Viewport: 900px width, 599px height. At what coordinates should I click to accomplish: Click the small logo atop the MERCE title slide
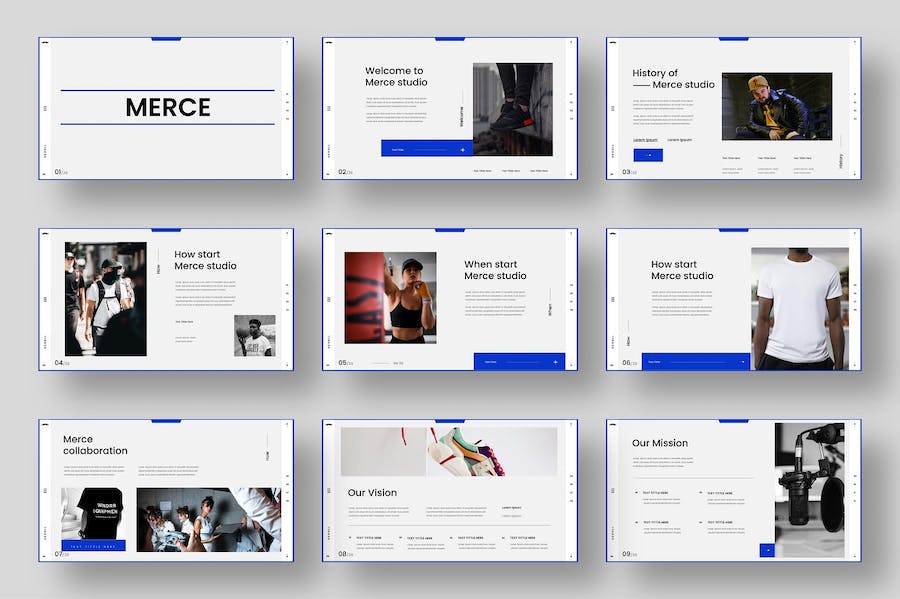pyautogui.click(x=44, y=42)
